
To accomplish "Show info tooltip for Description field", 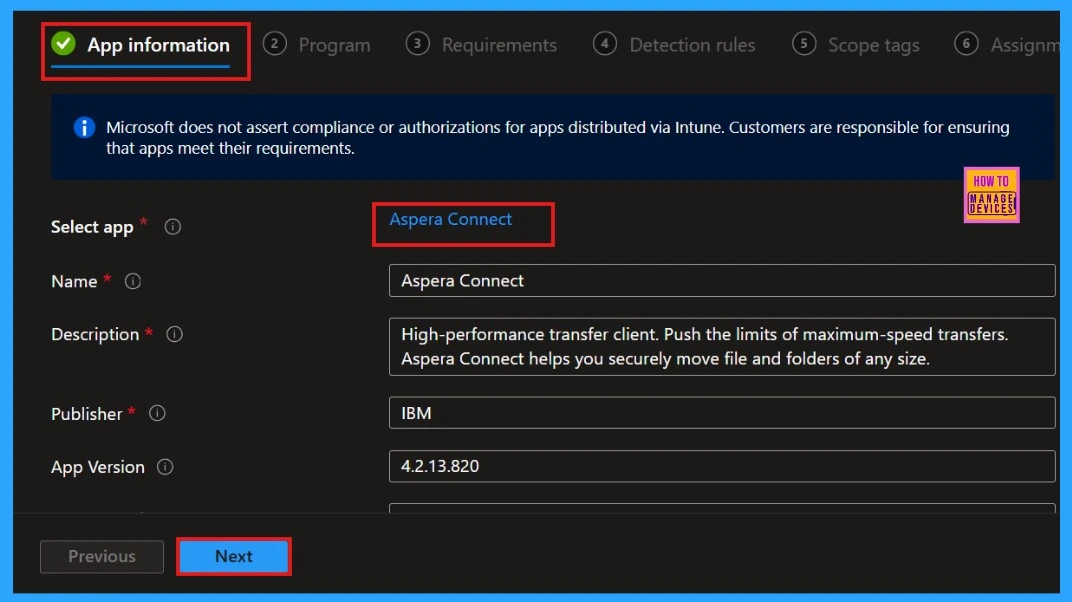I will click(x=174, y=334).
